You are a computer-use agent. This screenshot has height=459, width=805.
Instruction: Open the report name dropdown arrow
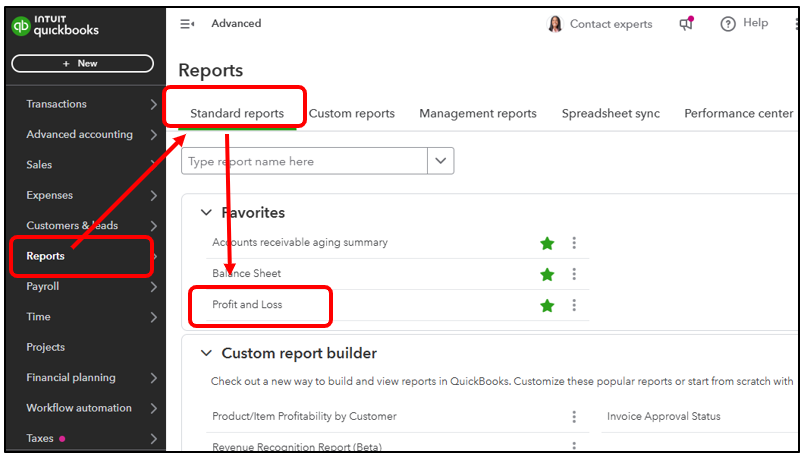[x=441, y=161]
